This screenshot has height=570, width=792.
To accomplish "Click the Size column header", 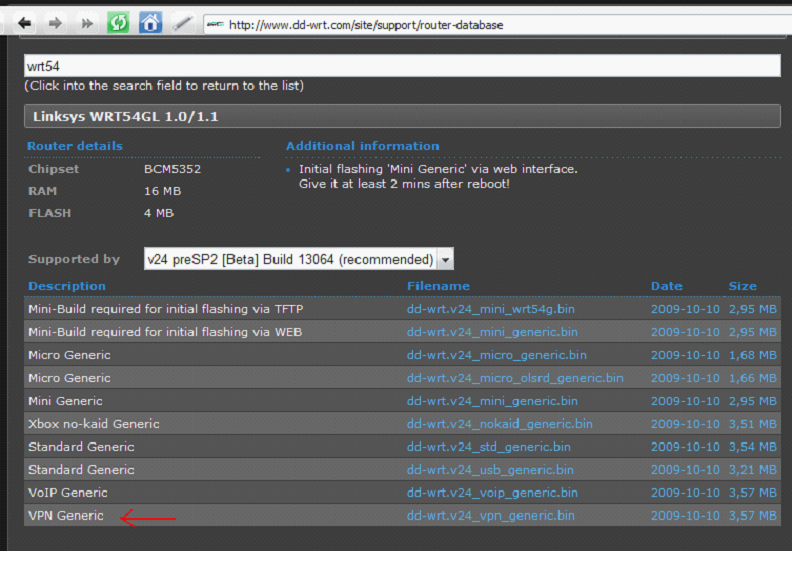I will [742, 286].
